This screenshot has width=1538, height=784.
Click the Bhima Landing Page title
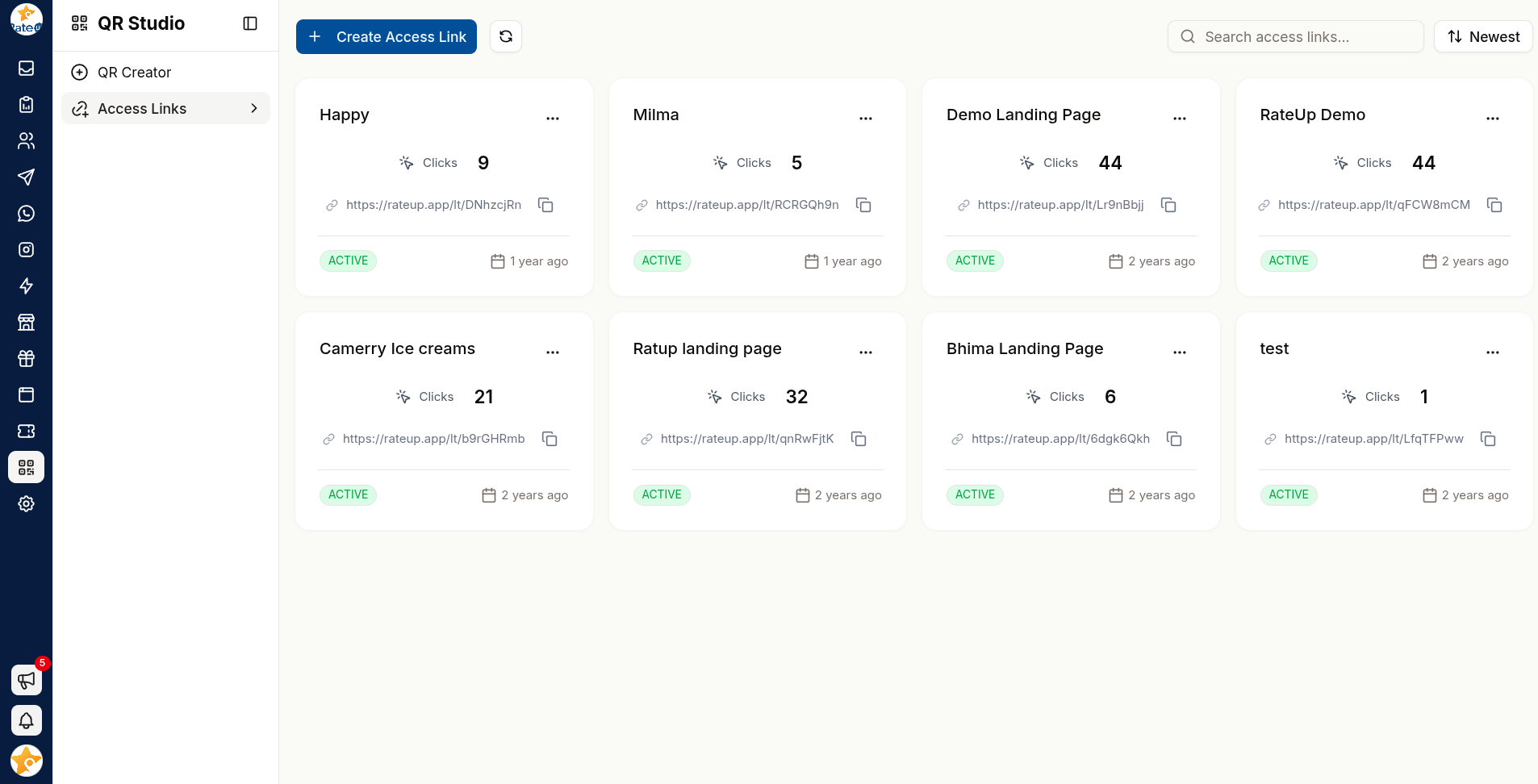pos(1025,348)
